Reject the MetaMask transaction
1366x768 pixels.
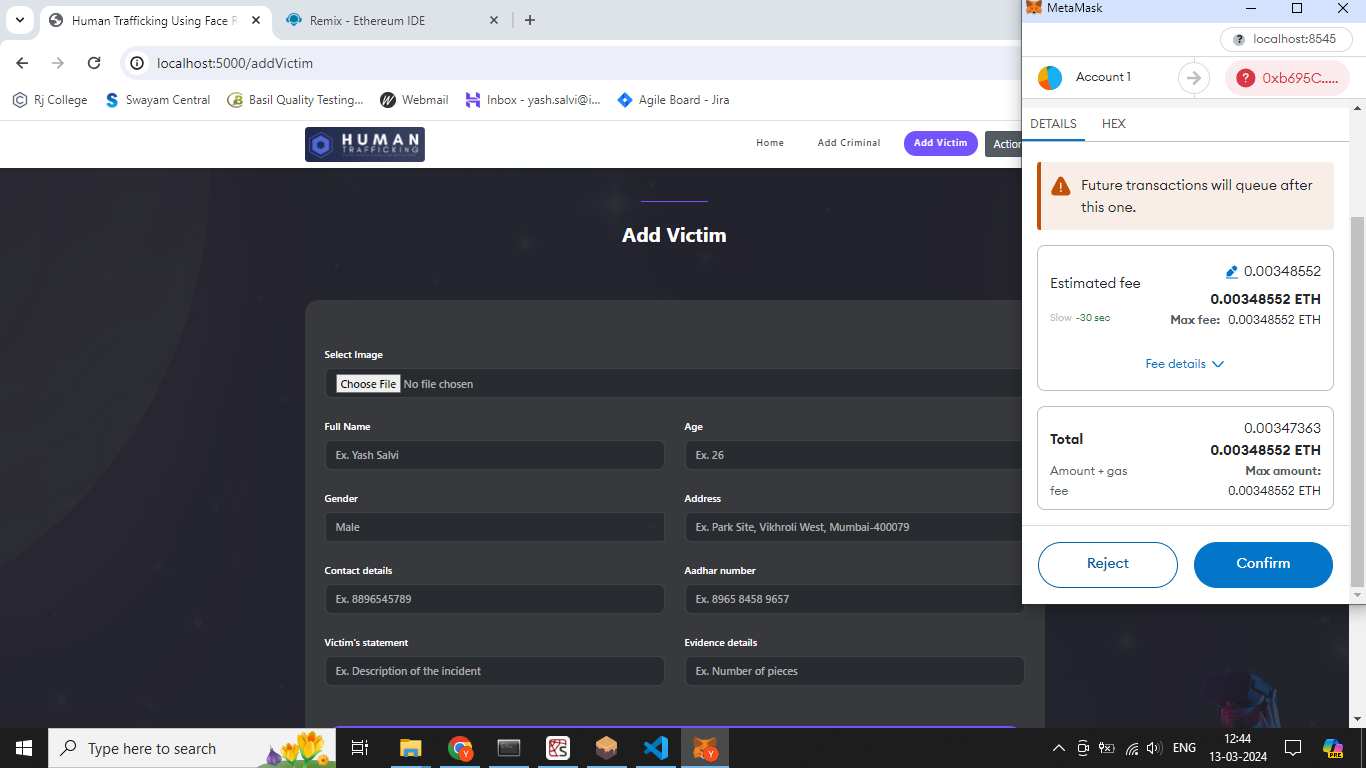pos(1107,564)
